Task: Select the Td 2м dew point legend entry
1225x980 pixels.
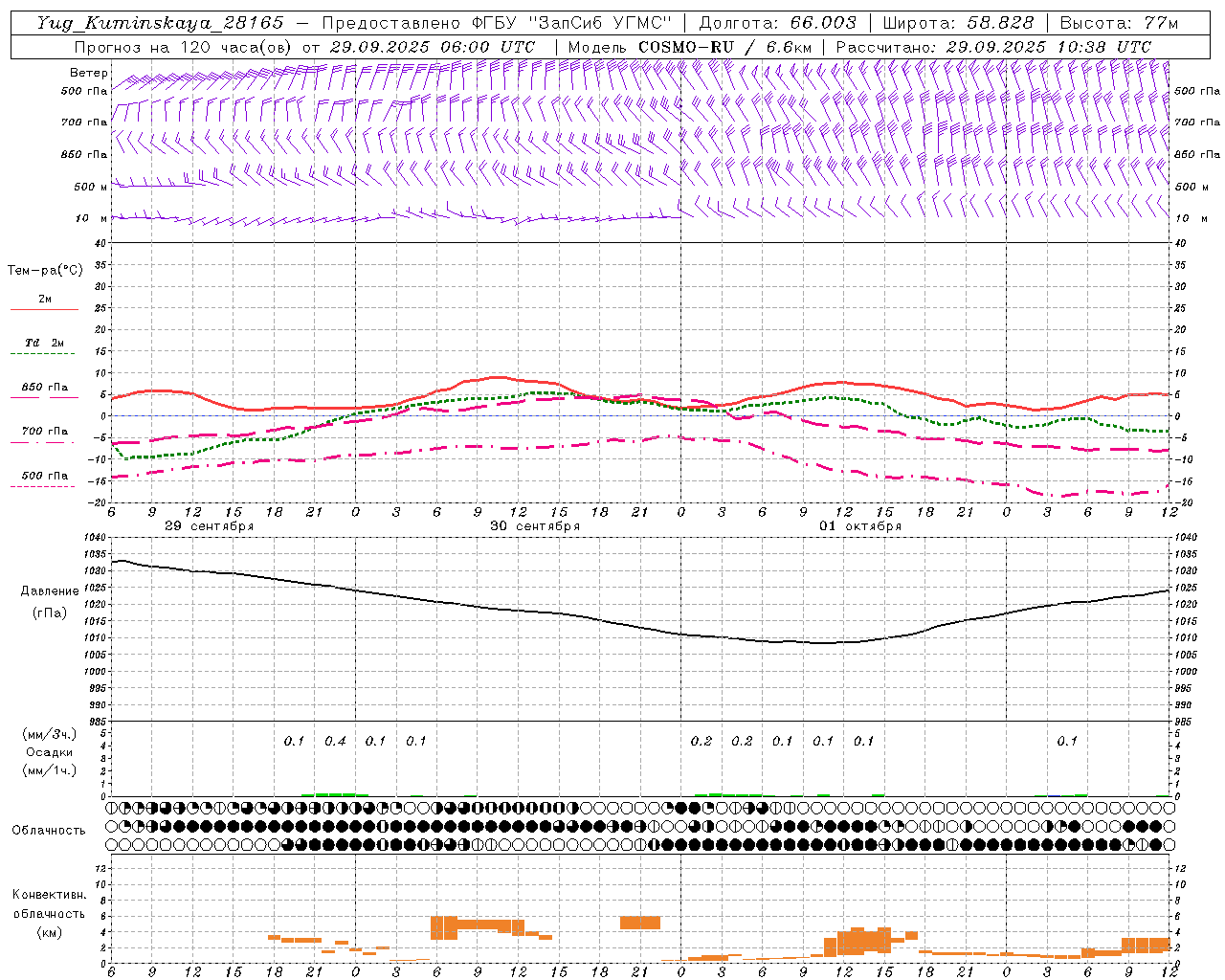Action: pyautogui.click(x=44, y=343)
